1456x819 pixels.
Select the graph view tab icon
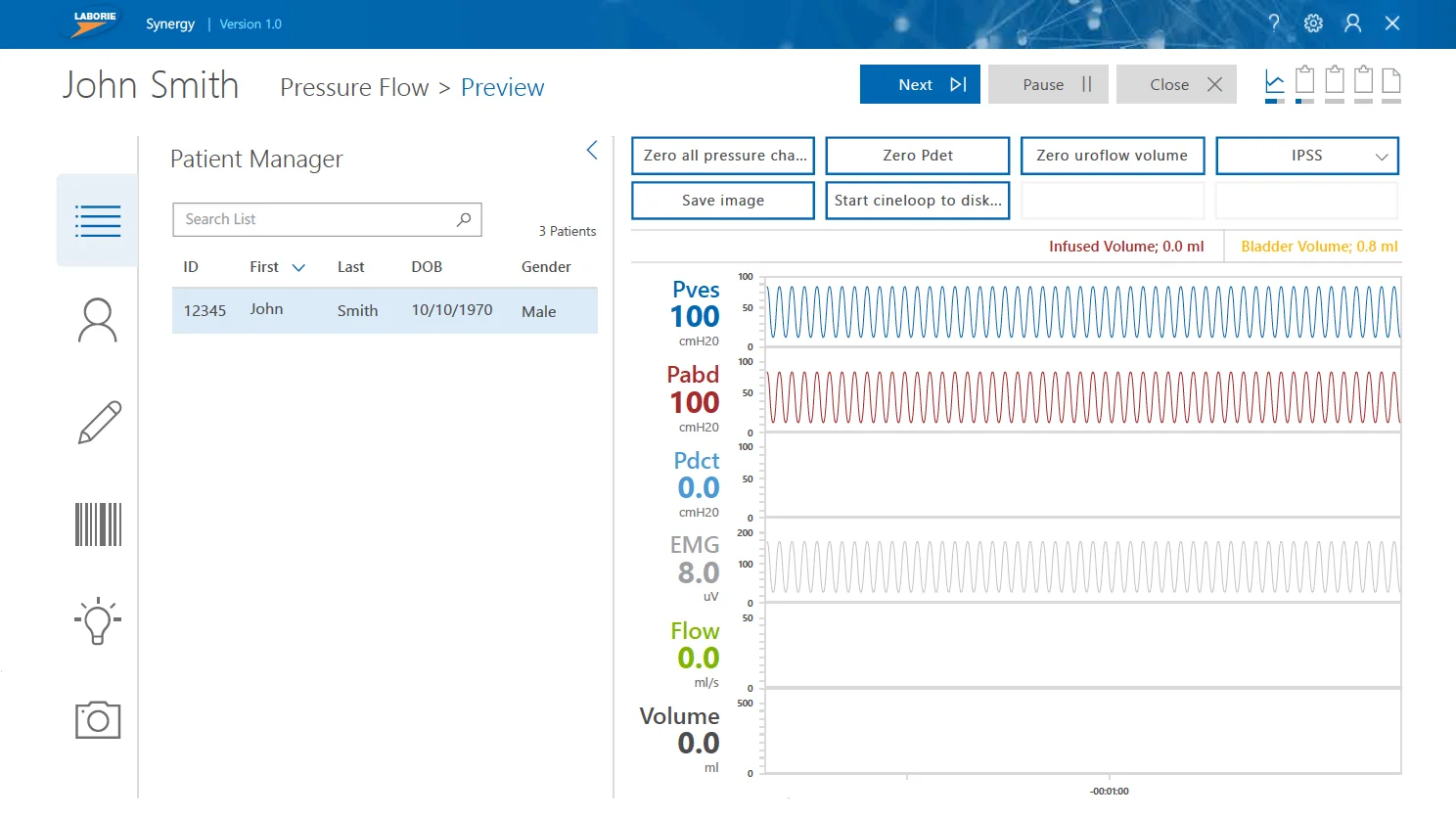pos(1274,82)
